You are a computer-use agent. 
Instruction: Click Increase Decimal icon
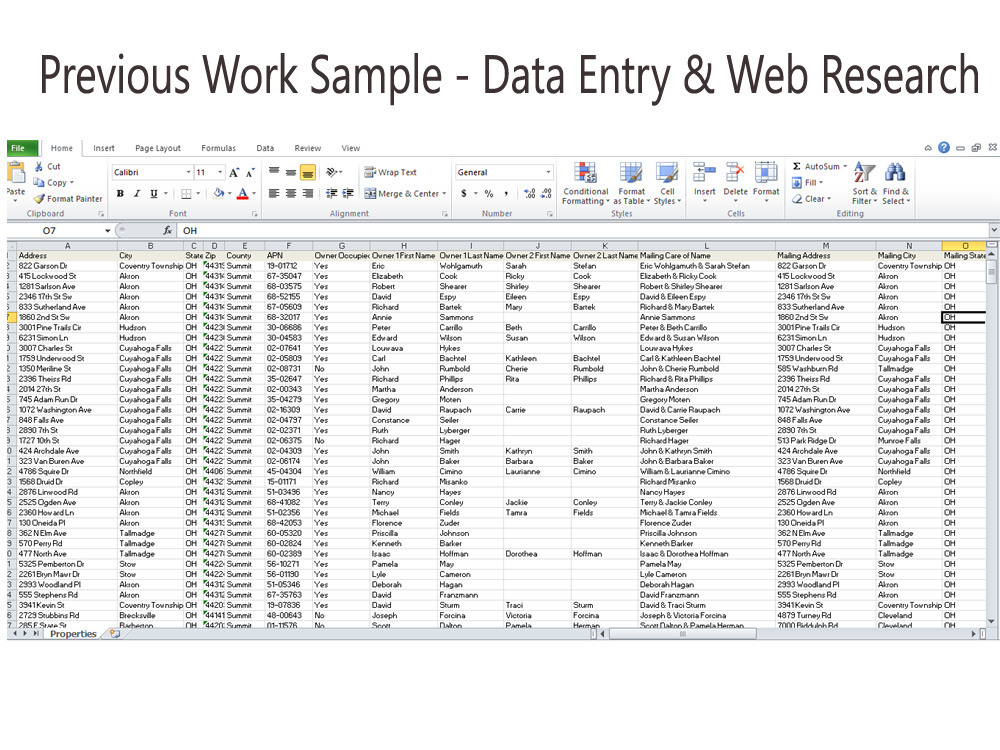[x=529, y=193]
